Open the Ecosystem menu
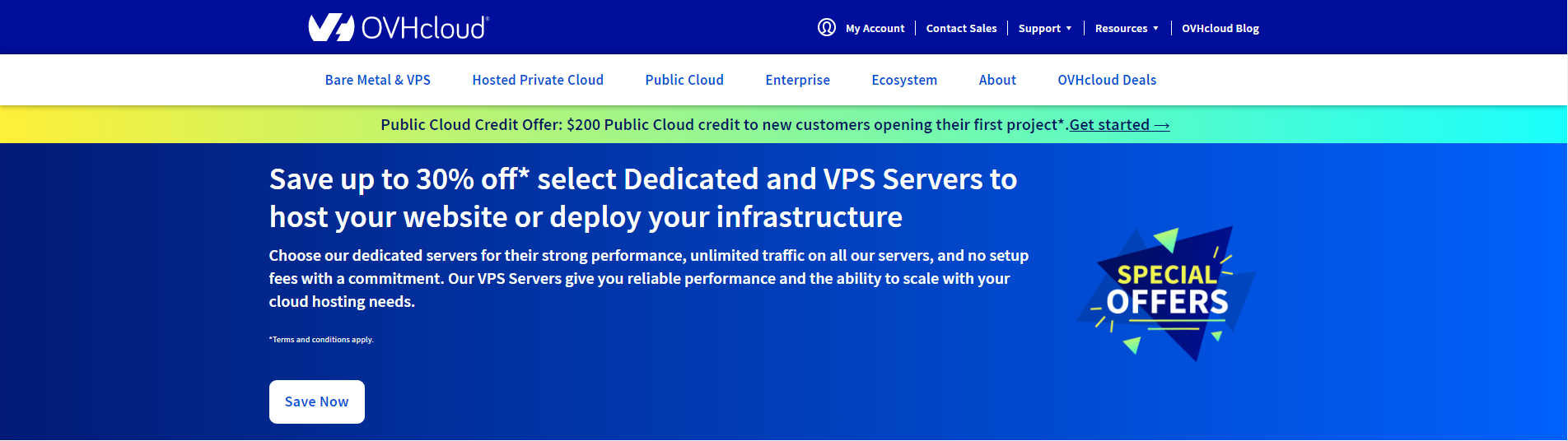The width and height of the screenshot is (1568, 441). point(904,80)
